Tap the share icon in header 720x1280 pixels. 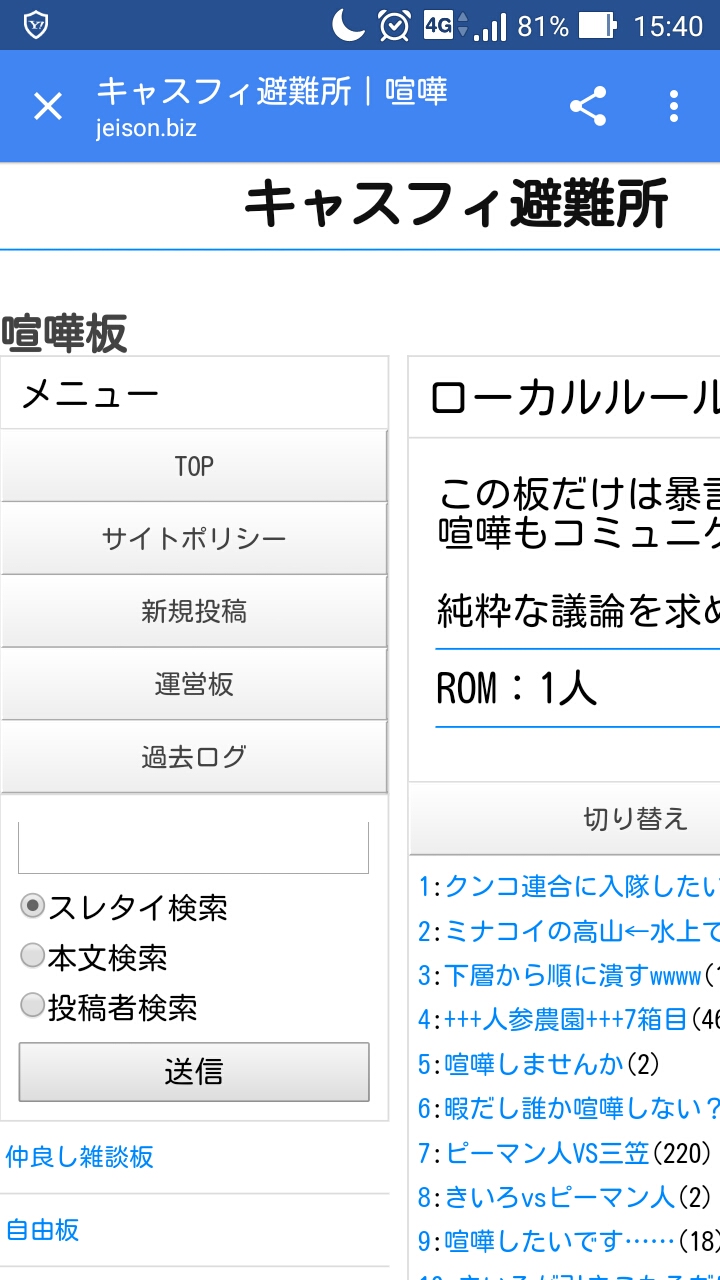(588, 106)
